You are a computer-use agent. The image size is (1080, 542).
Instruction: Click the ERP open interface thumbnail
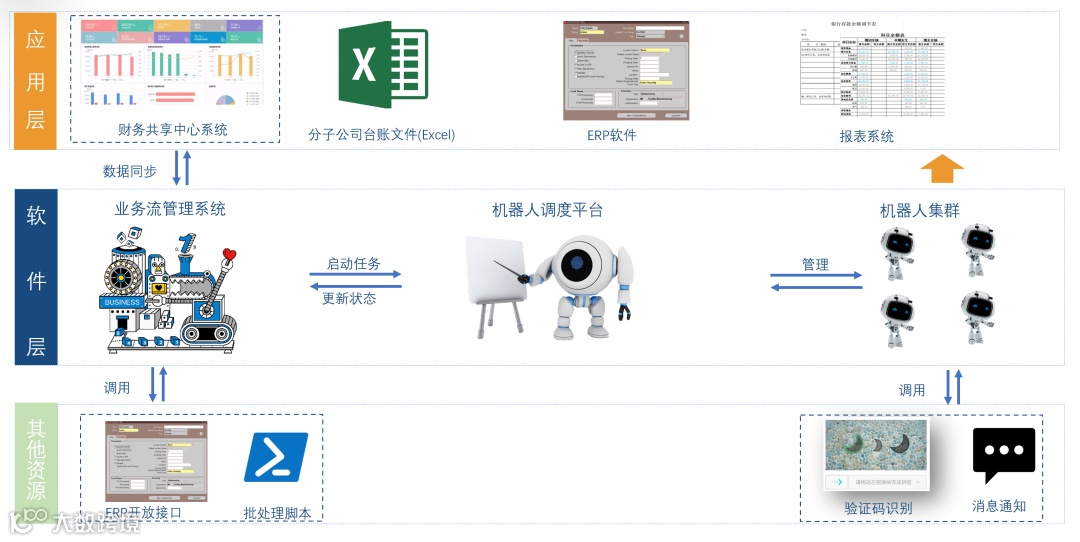click(156, 461)
